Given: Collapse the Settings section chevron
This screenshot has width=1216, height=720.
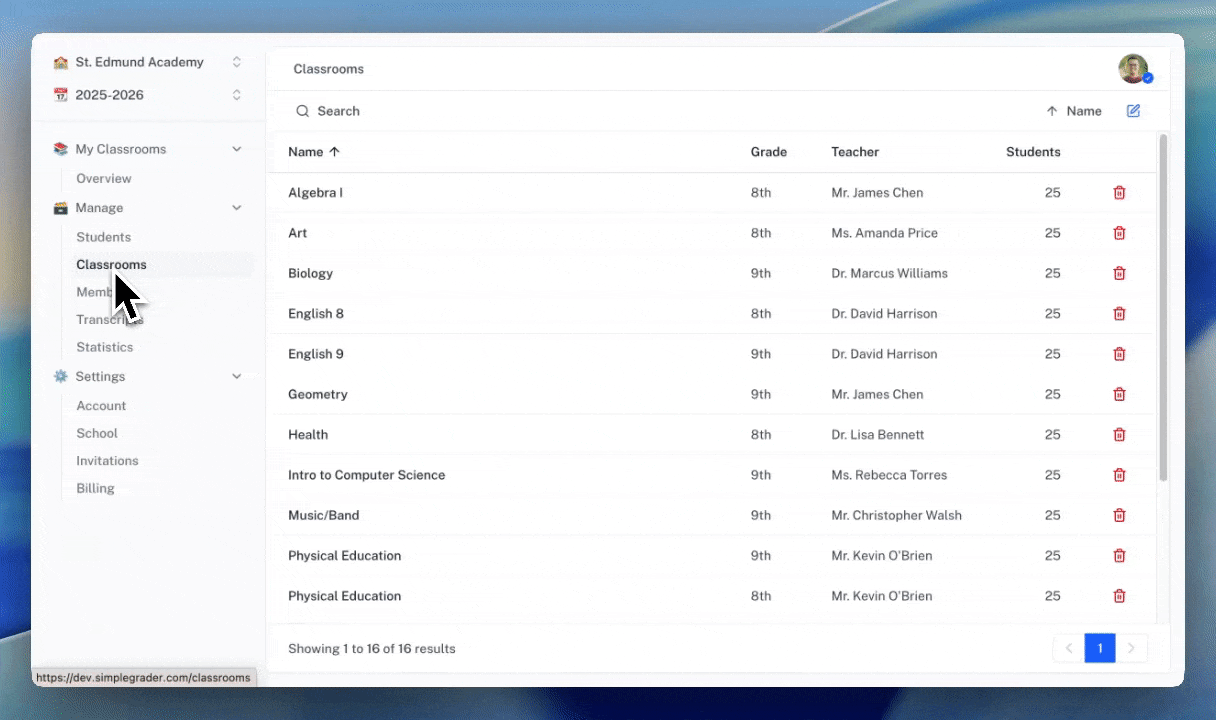Looking at the screenshot, I should (236, 376).
